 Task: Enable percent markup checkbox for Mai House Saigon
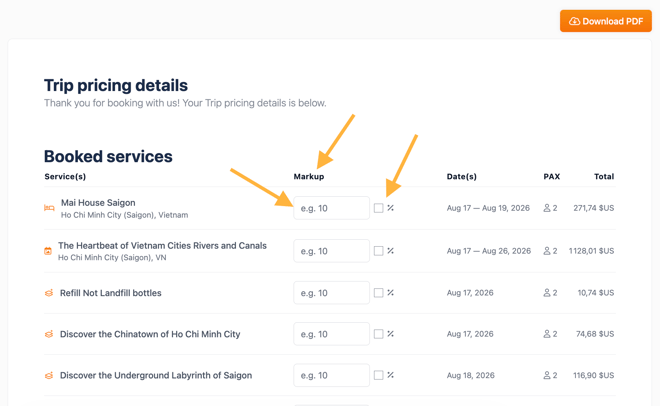tap(378, 208)
